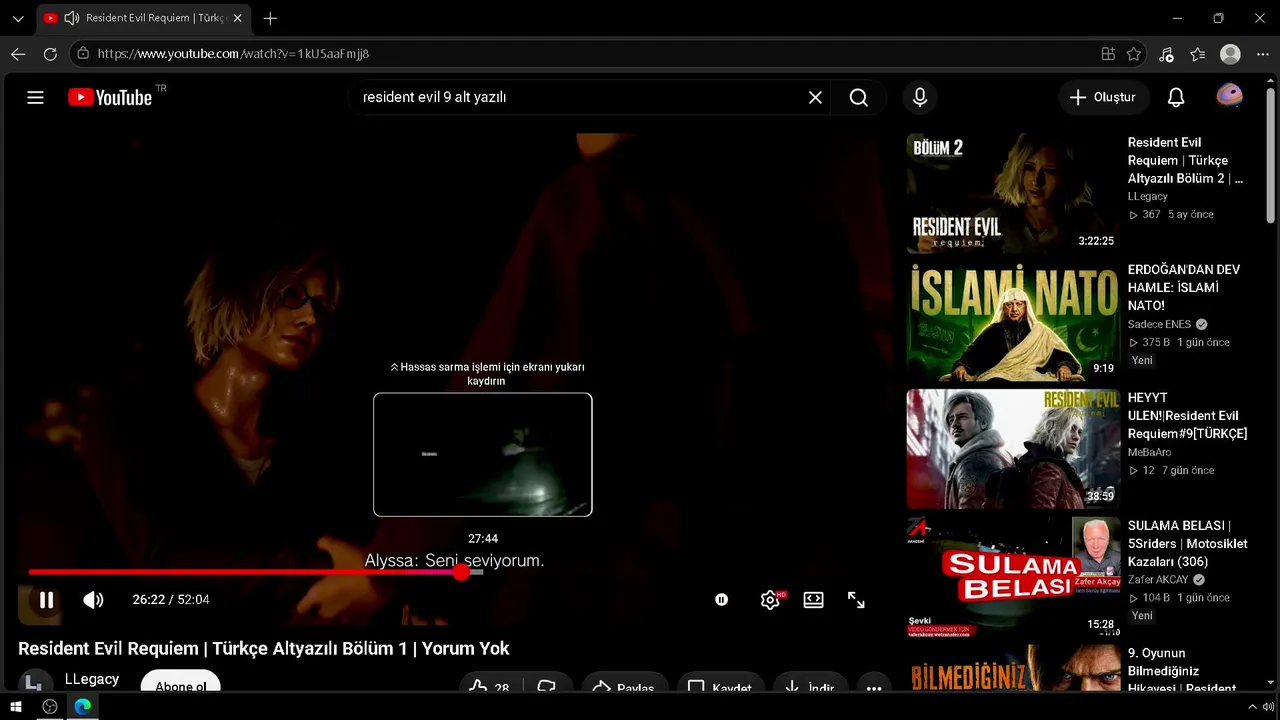The height and width of the screenshot is (720, 1280).
Task: Go back in the browser
Action: [x=18, y=54]
